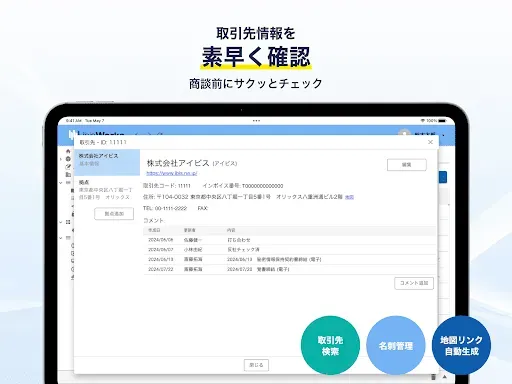Image resolution: width=512 pixels, height=384 pixels.
Task: Expand the chevron beside the globe sidebar icon
Action: (x=61, y=159)
